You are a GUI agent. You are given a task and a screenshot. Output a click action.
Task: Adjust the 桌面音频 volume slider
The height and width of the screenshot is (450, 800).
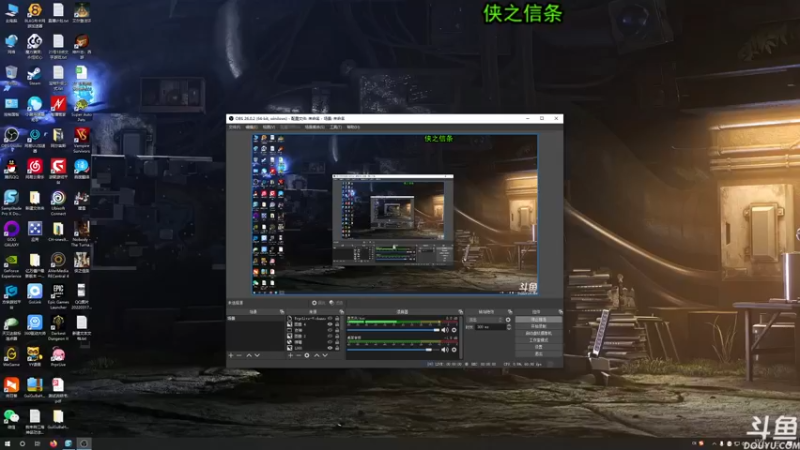pyautogui.click(x=393, y=350)
